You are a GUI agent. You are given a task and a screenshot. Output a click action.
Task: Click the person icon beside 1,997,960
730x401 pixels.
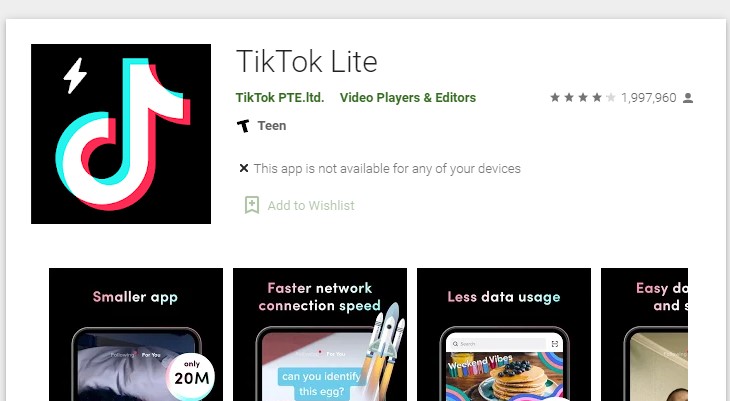(x=688, y=98)
